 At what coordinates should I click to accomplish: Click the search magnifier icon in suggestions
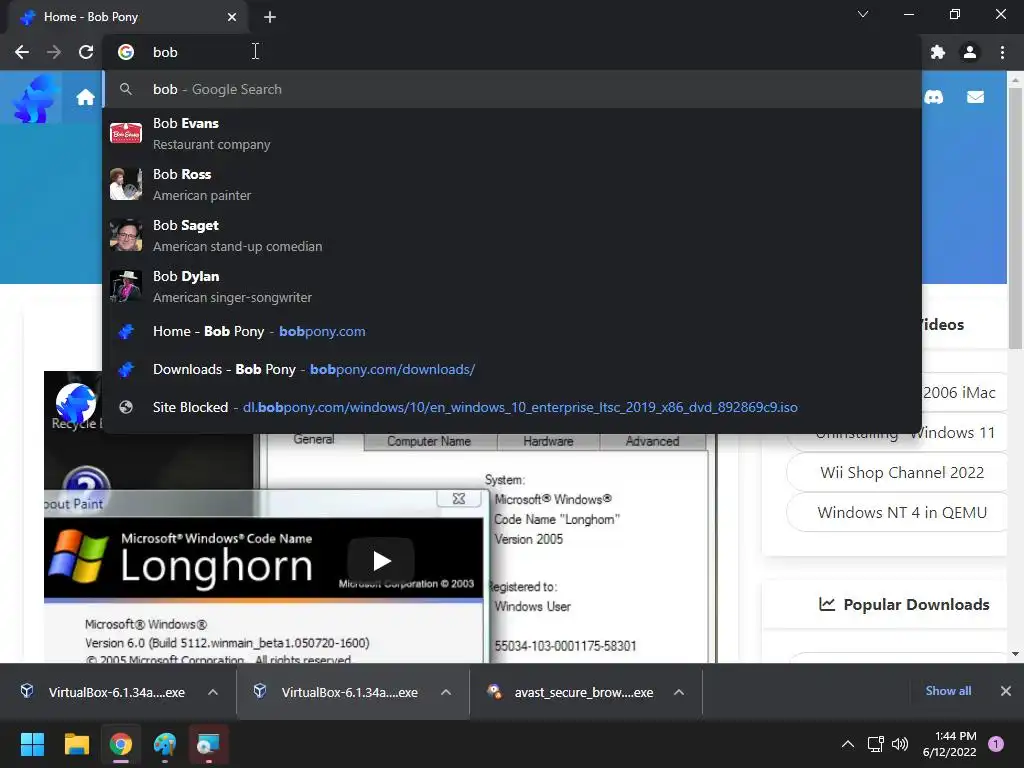(126, 89)
